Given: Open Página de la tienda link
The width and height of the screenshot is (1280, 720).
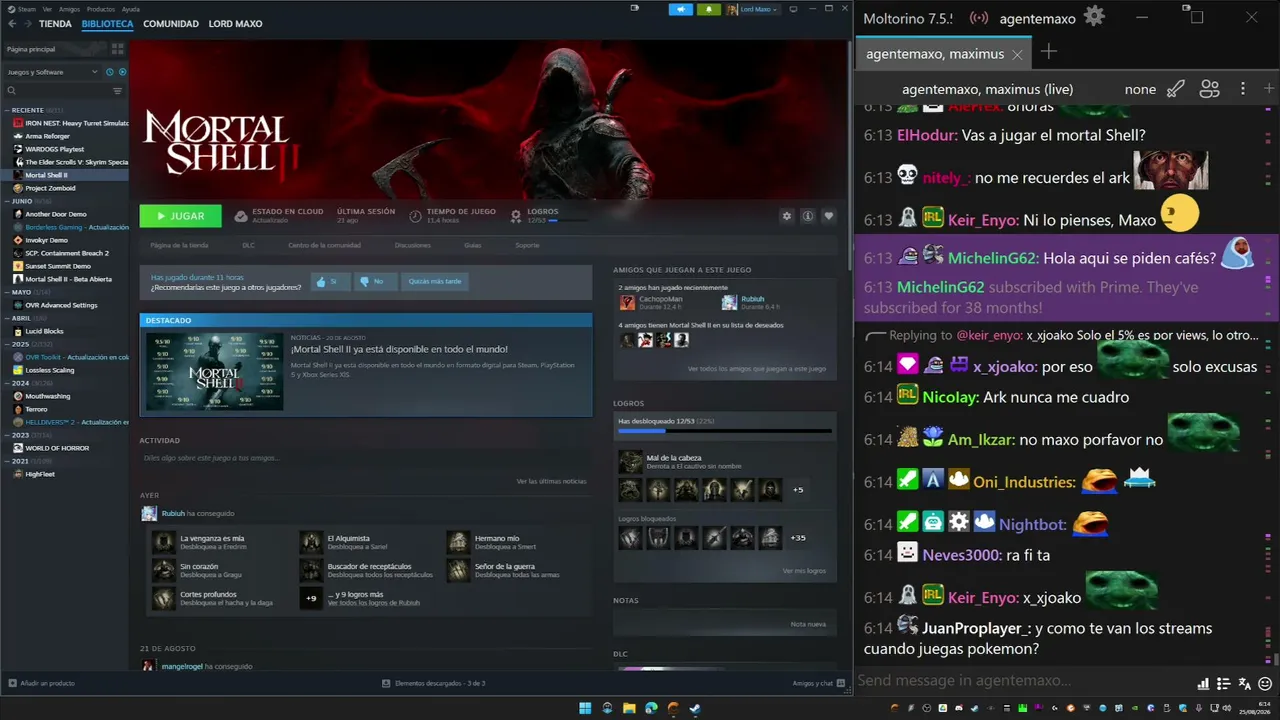Looking at the screenshot, I should pyautogui.click(x=179, y=245).
